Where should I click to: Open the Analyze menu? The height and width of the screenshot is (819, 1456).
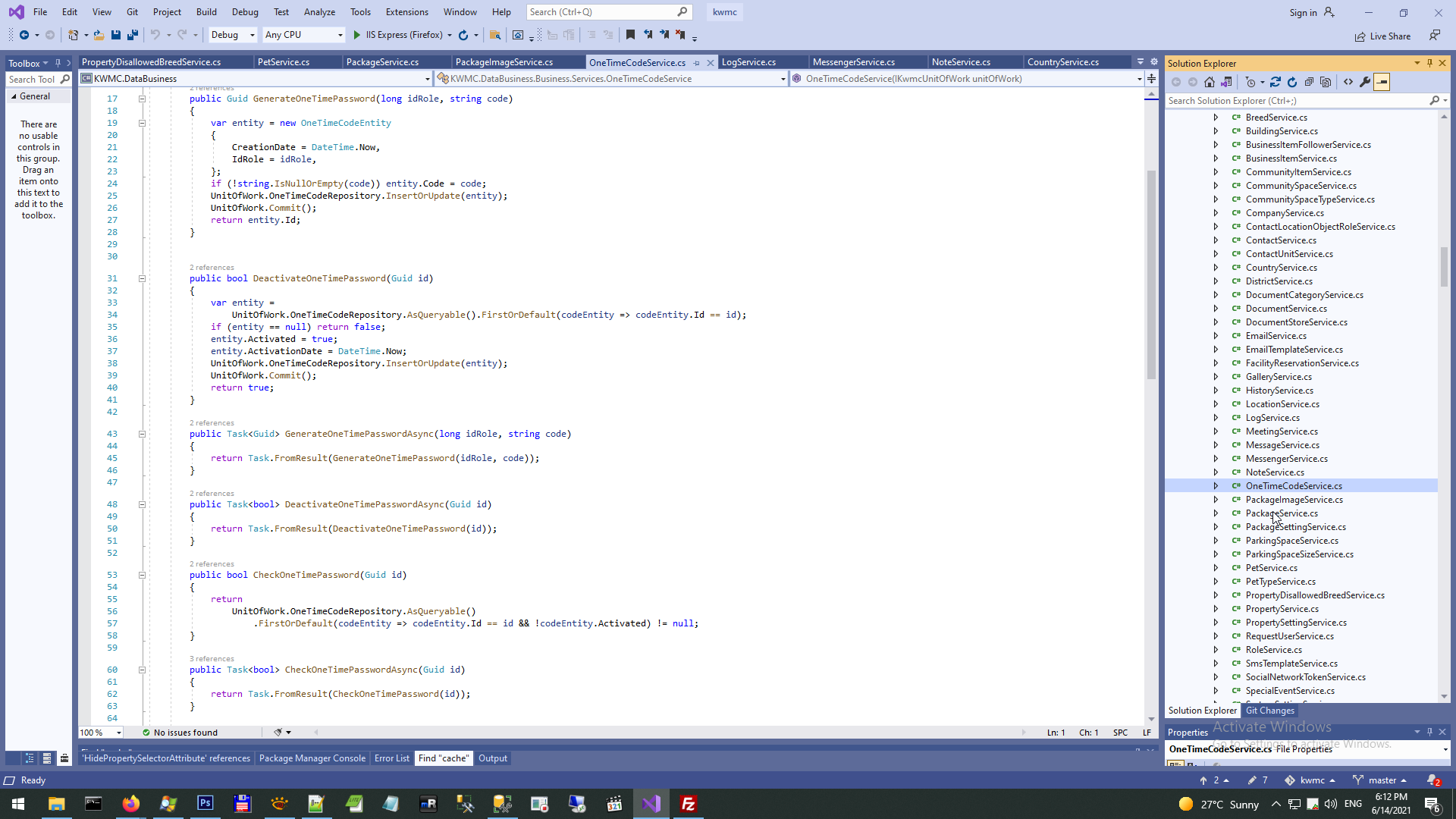click(x=319, y=12)
